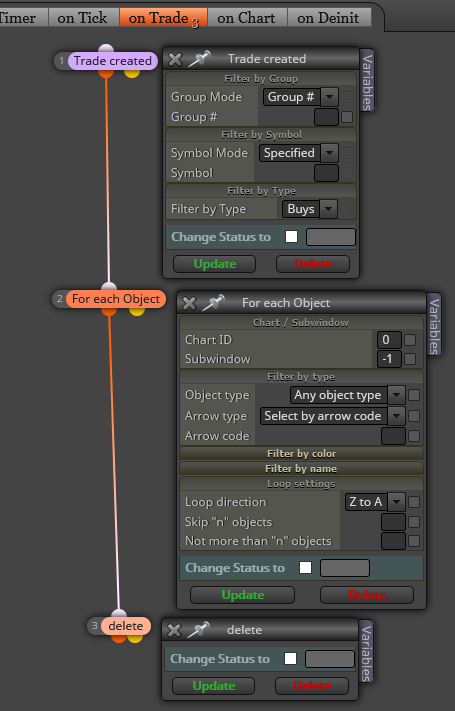Image resolution: width=455 pixels, height=711 pixels.
Task: Click Delete button in delete panel
Action: [312, 686]
